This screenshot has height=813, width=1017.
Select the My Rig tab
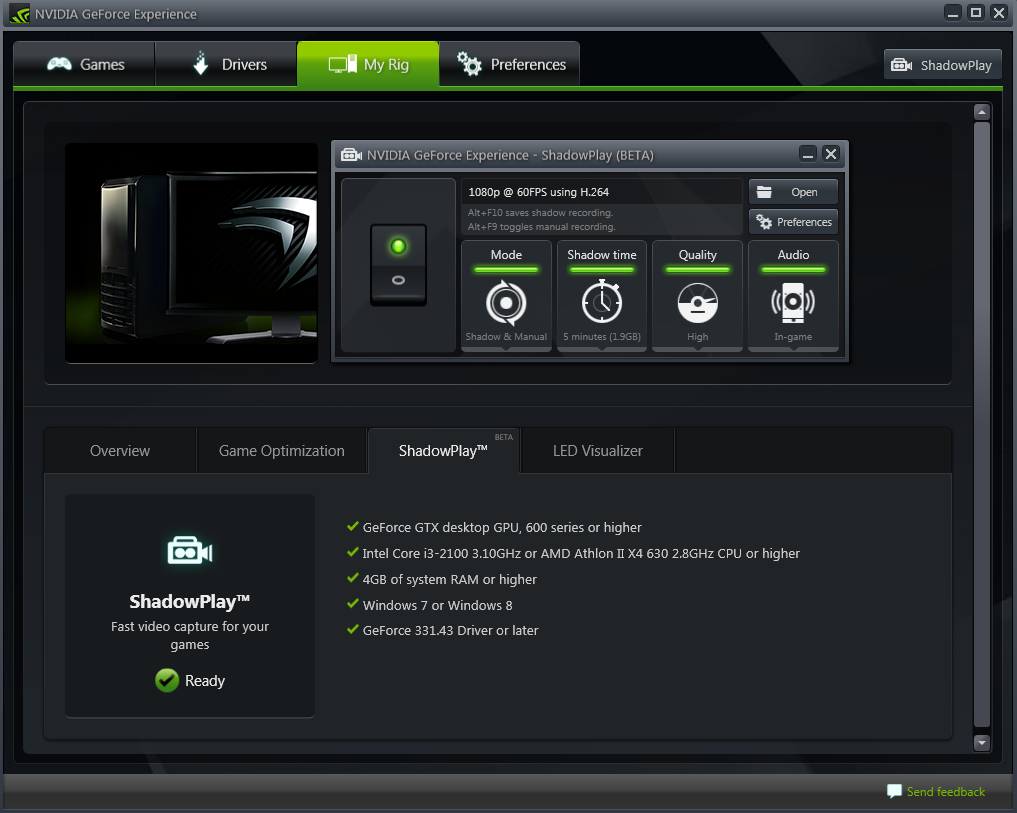click(x=368, y=64)
